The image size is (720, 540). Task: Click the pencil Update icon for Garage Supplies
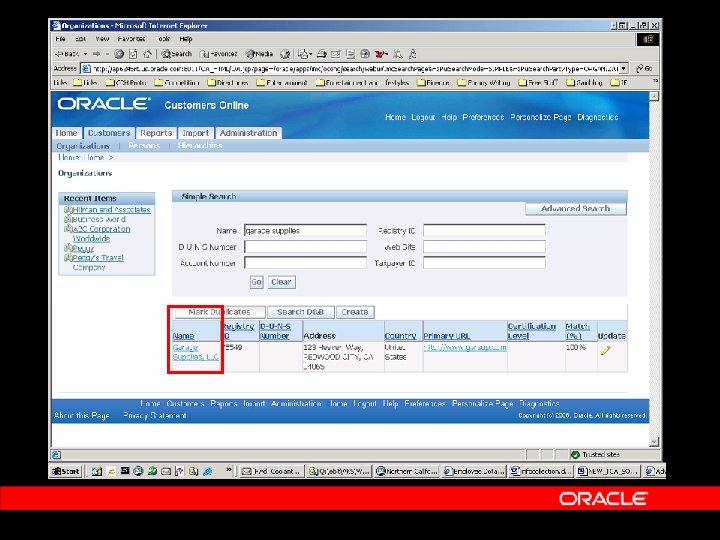point(605,351)
